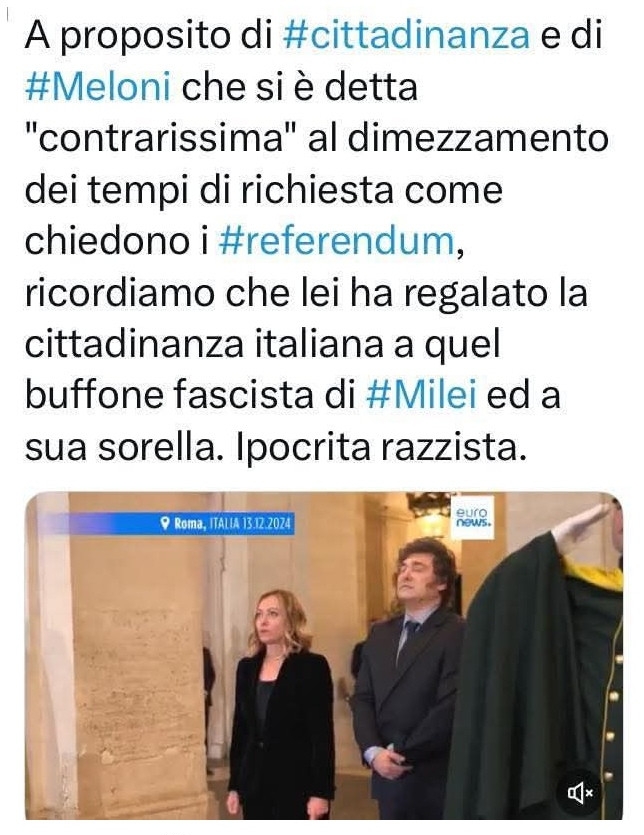The image size is (644, 835).
Task: Unmute the video with the speaker icon
Action: [x=581, y=793]
